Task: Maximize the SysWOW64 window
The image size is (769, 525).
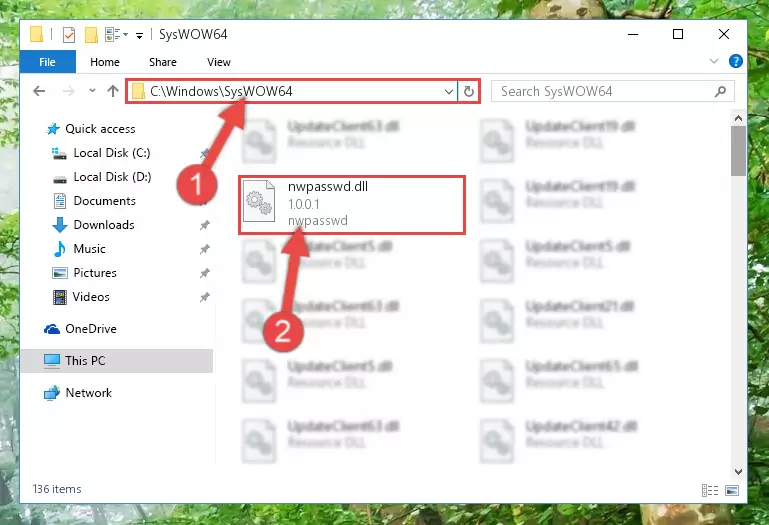Action: point(678,34)
